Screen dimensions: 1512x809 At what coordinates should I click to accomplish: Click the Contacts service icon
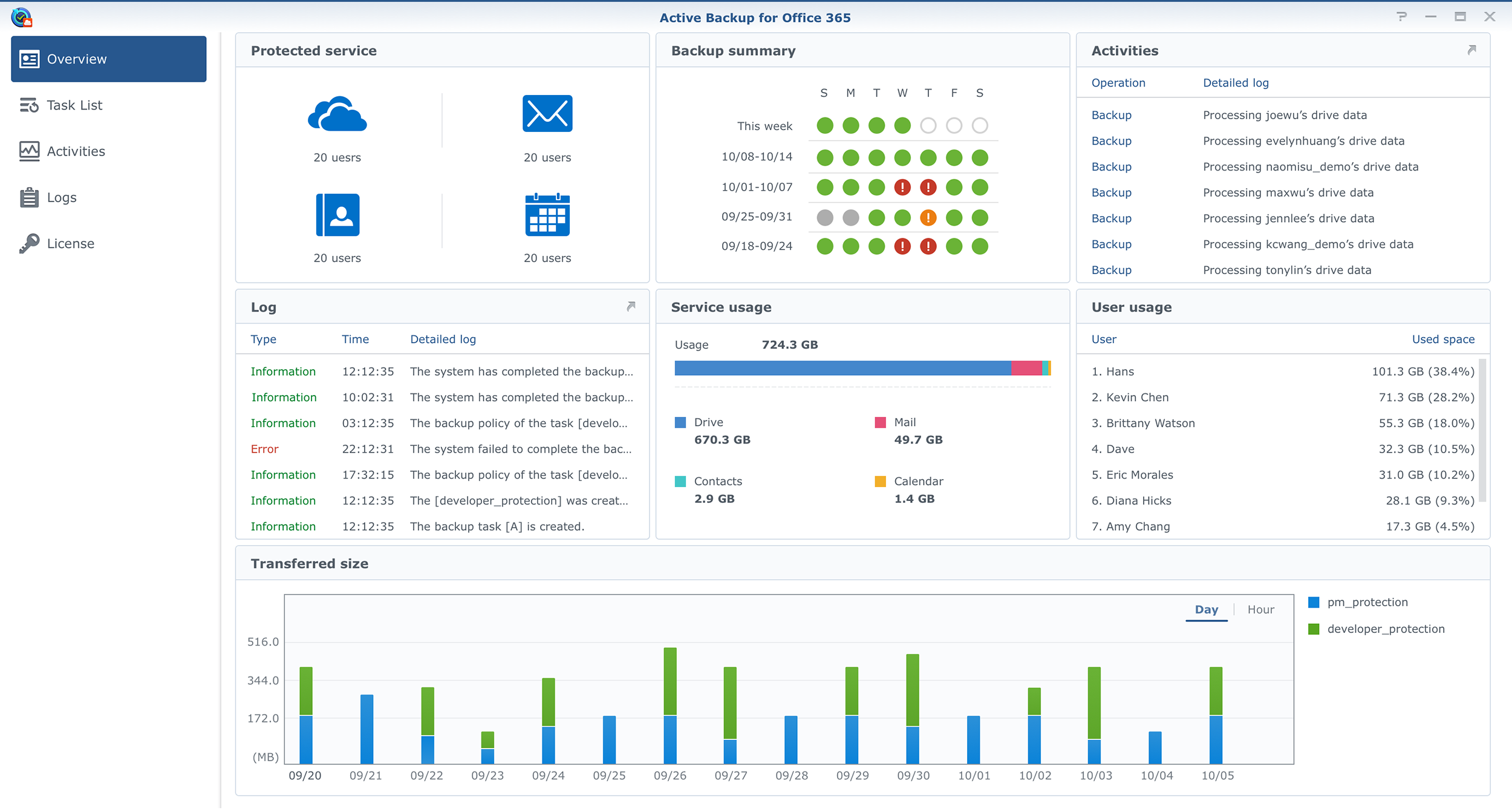tap(337, 215)
